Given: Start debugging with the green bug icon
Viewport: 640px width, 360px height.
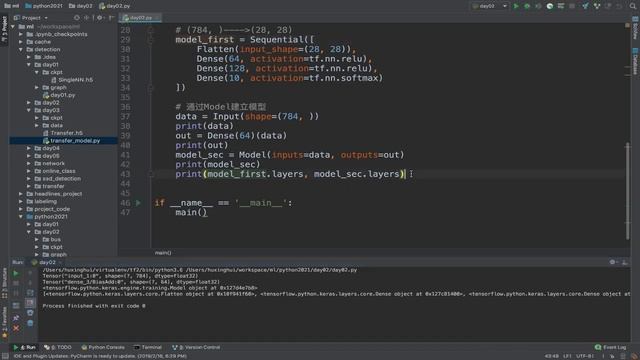Looking at the screenshot, I should coord(527,6).
